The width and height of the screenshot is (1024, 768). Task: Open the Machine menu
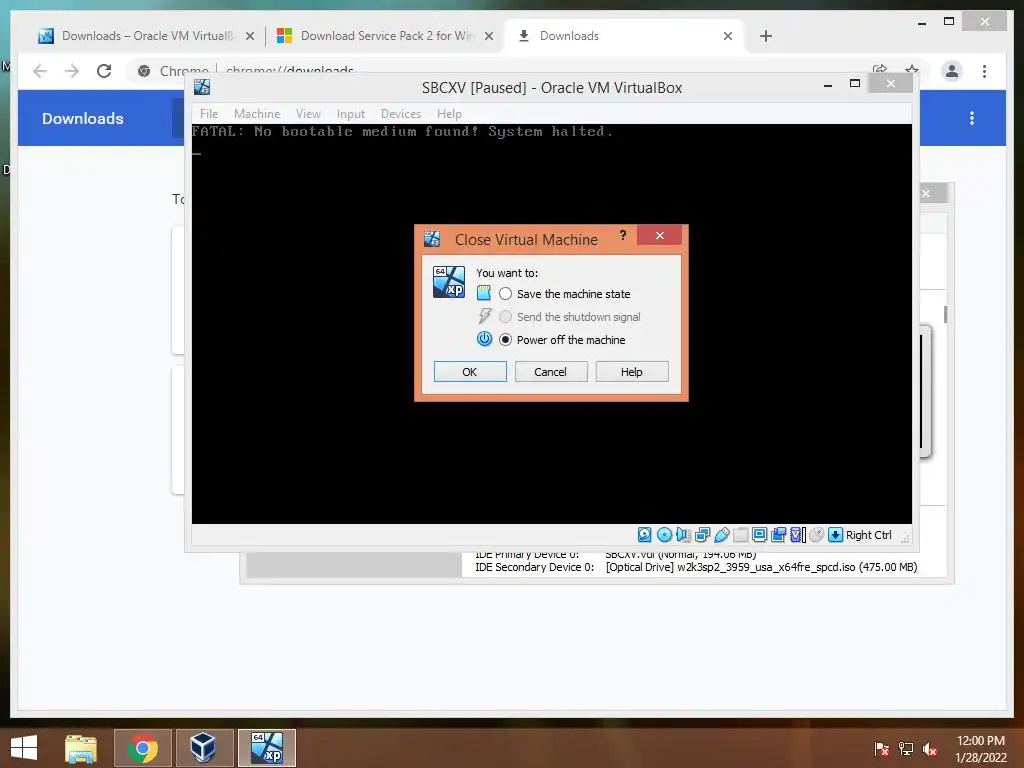257,114
